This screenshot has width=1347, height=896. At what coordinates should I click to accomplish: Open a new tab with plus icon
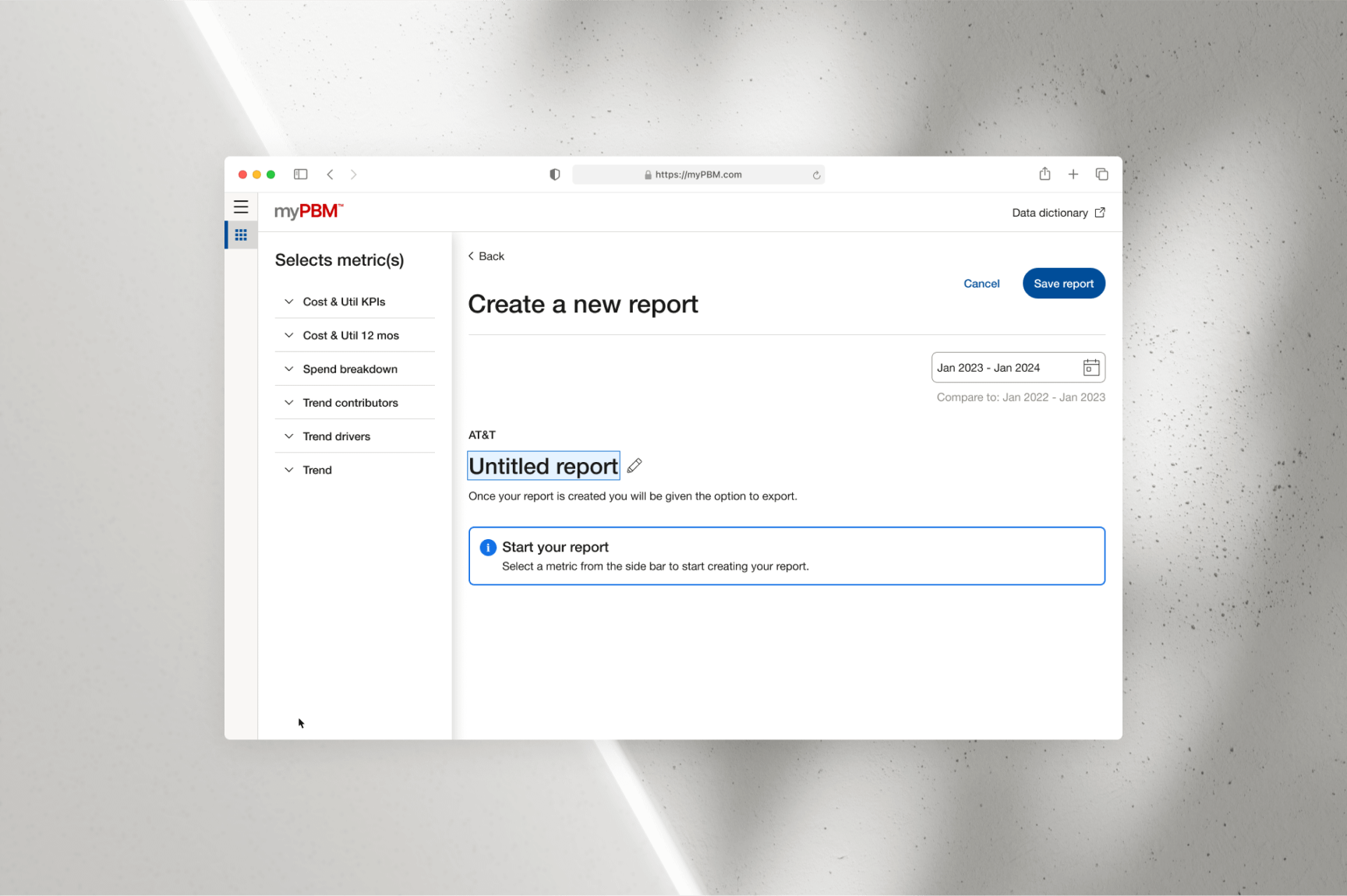(x=1073, y=175)
